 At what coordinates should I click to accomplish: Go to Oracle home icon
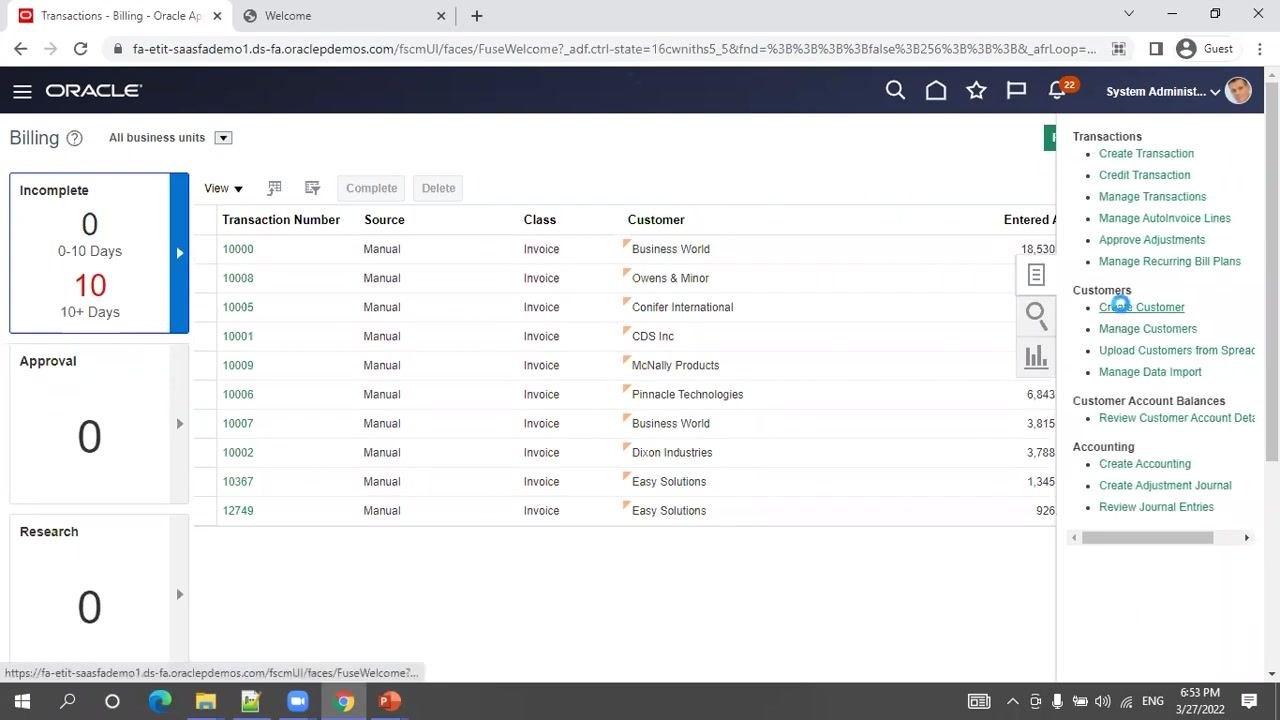pos(936,91)
